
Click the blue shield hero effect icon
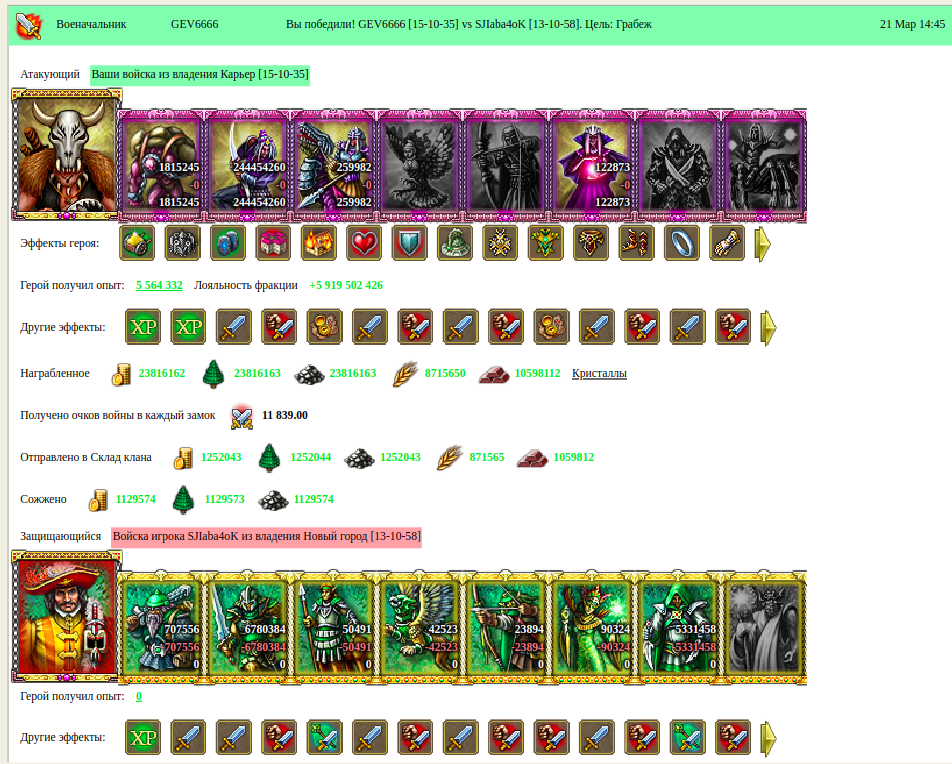tap(409, 244)
